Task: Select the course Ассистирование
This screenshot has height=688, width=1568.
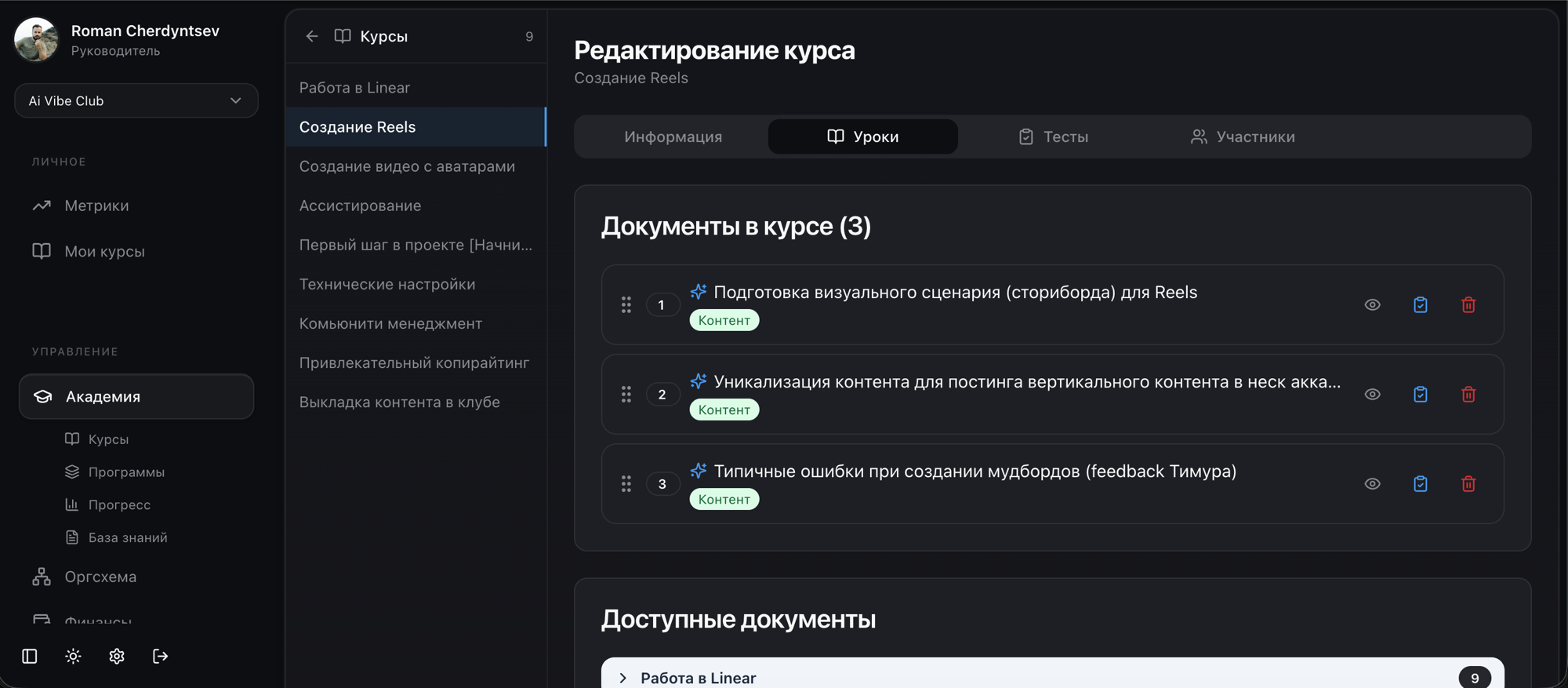Action: pyautogui.click(x=416, y=206)
